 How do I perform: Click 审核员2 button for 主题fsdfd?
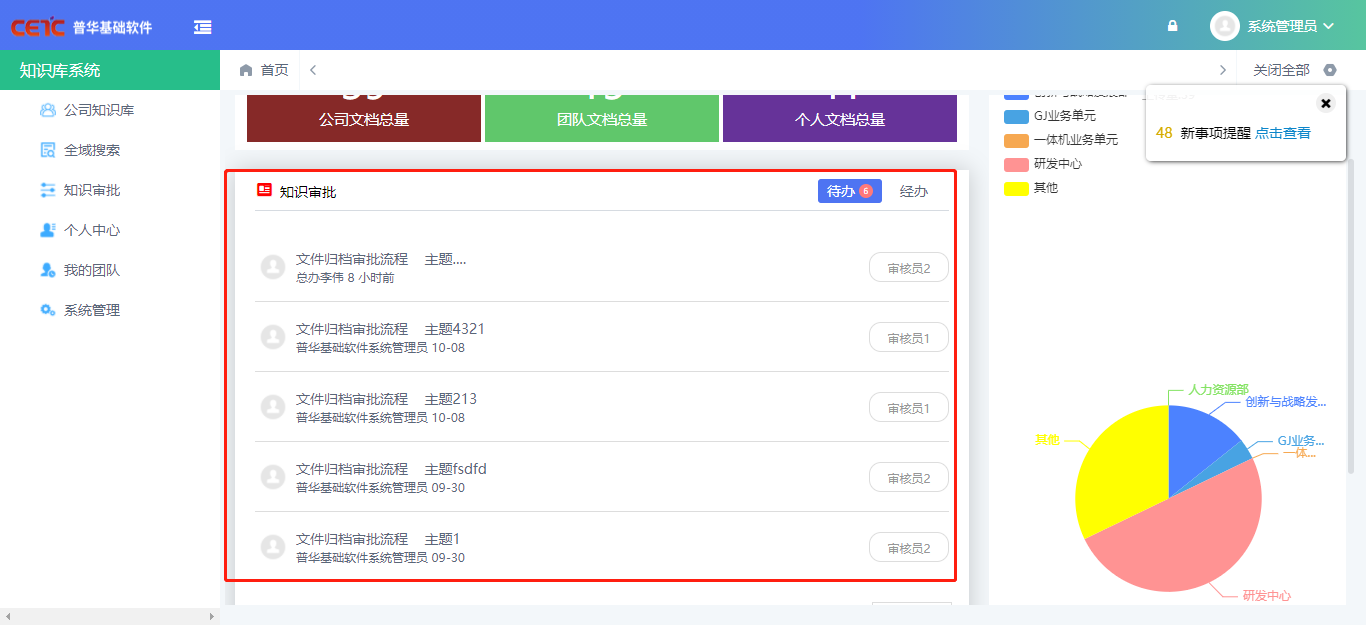click(908, 478)
